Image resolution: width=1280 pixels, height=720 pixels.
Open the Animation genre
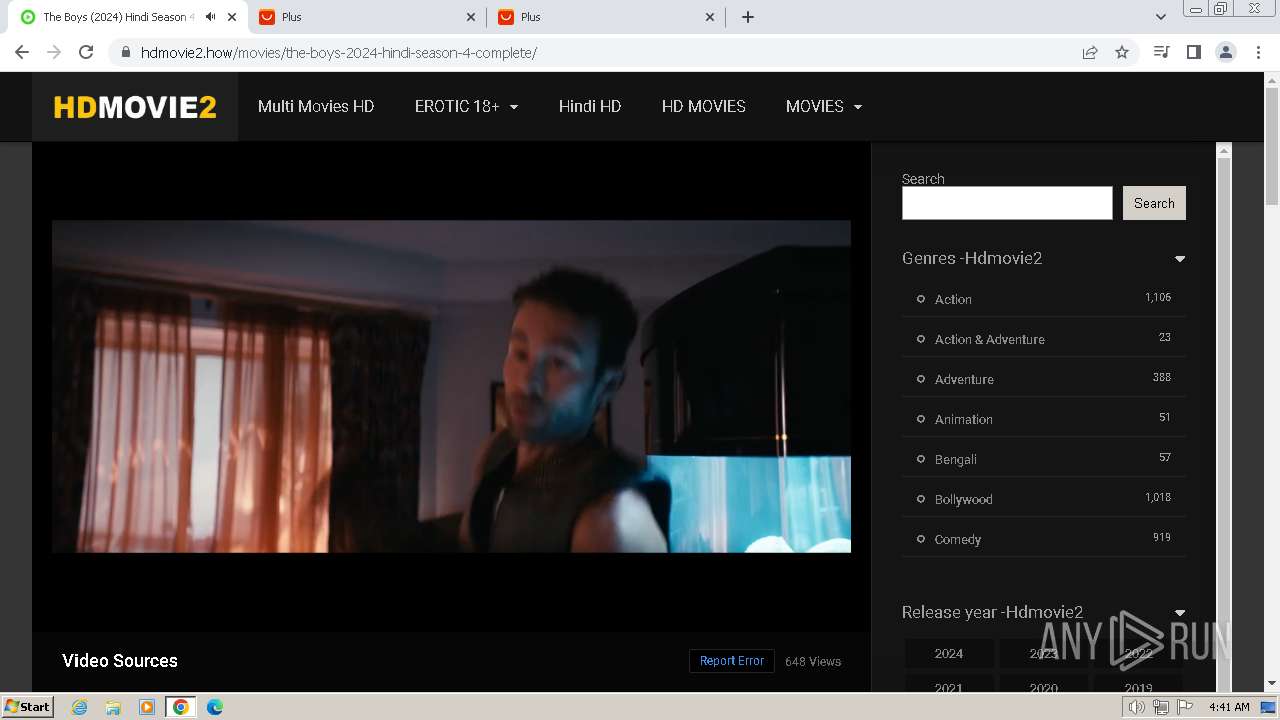963,419
